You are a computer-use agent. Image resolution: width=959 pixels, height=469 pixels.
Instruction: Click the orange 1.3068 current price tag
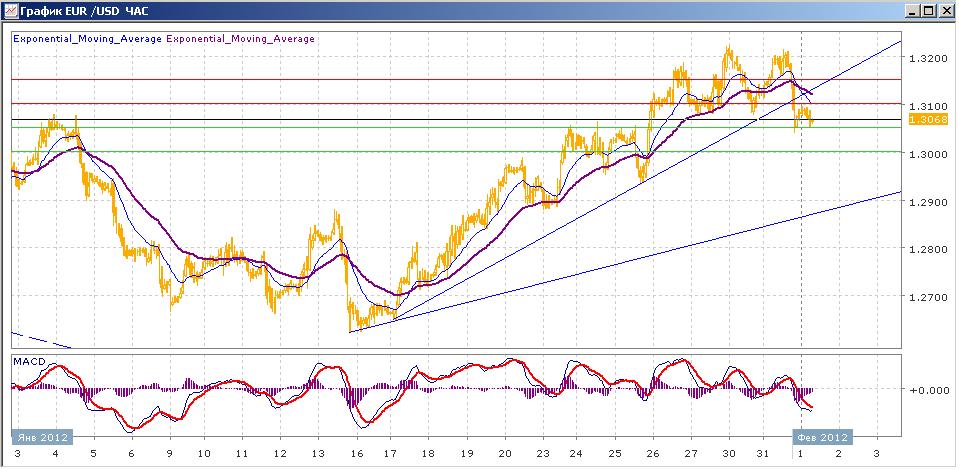[928, 119]
